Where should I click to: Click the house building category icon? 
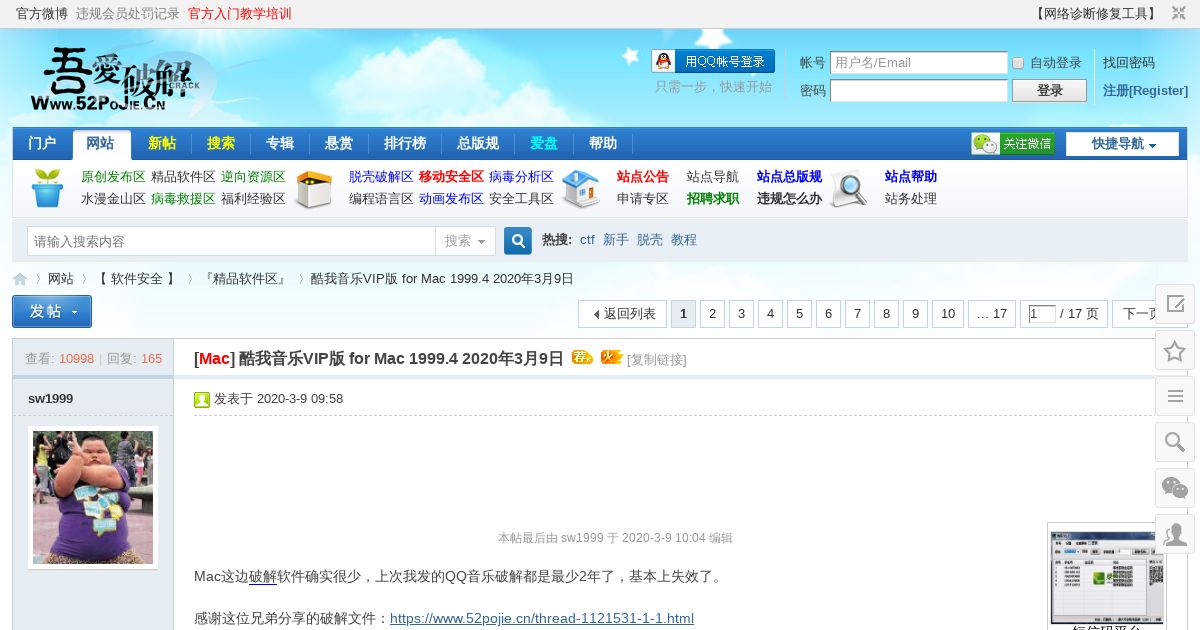point(581,188)
